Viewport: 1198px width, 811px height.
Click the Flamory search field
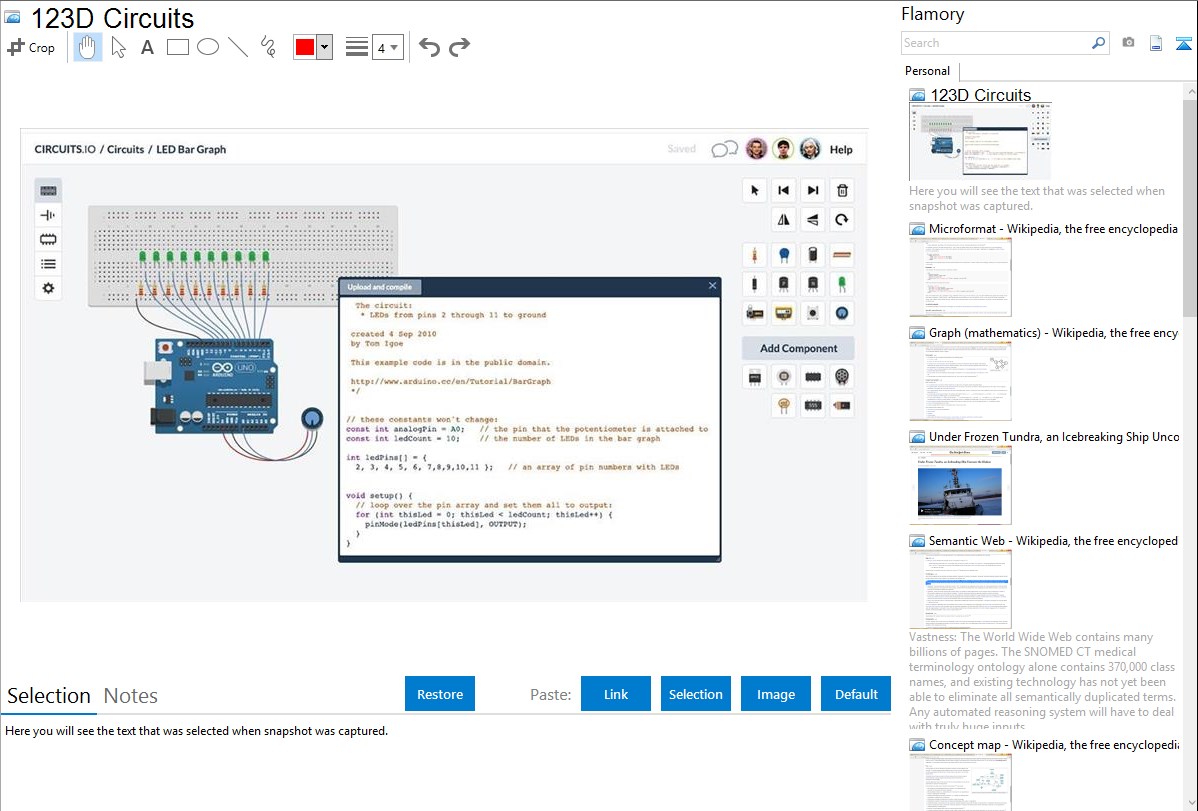(995, 43)
